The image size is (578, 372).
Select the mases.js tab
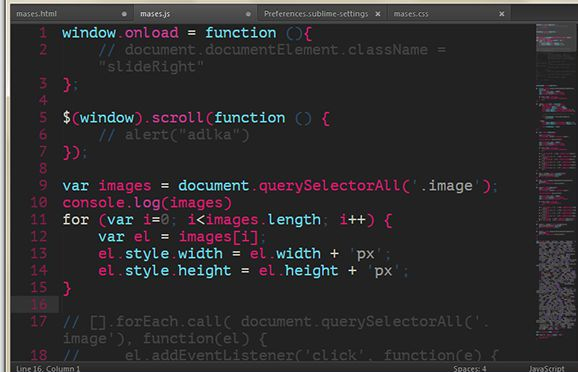pos(195,14)
